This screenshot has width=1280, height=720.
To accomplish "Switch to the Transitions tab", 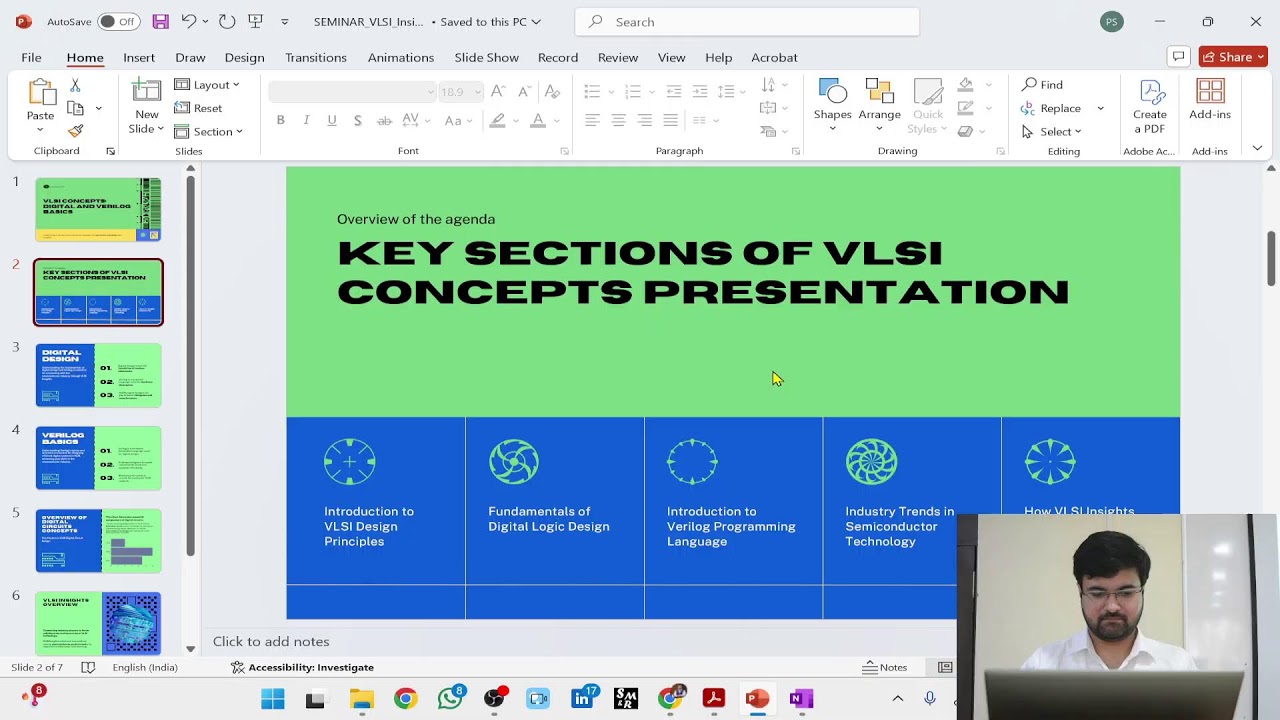I will click(316, 57).
